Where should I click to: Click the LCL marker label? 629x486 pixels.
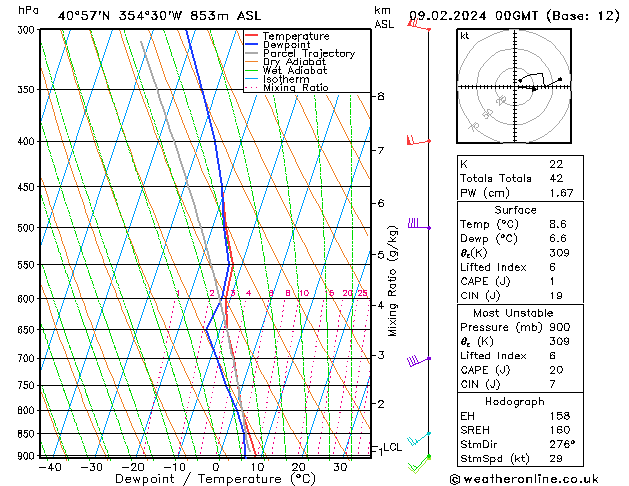pos(392,447)
